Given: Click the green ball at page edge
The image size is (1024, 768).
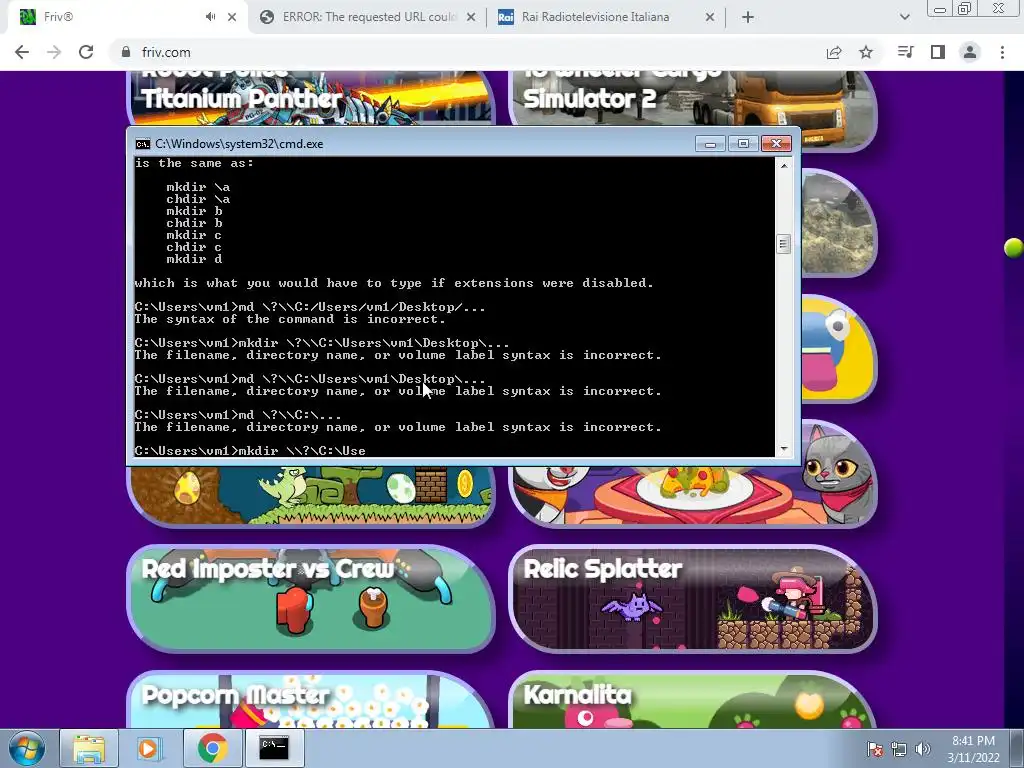Looking at the screenshot, I should point(1014,248).
